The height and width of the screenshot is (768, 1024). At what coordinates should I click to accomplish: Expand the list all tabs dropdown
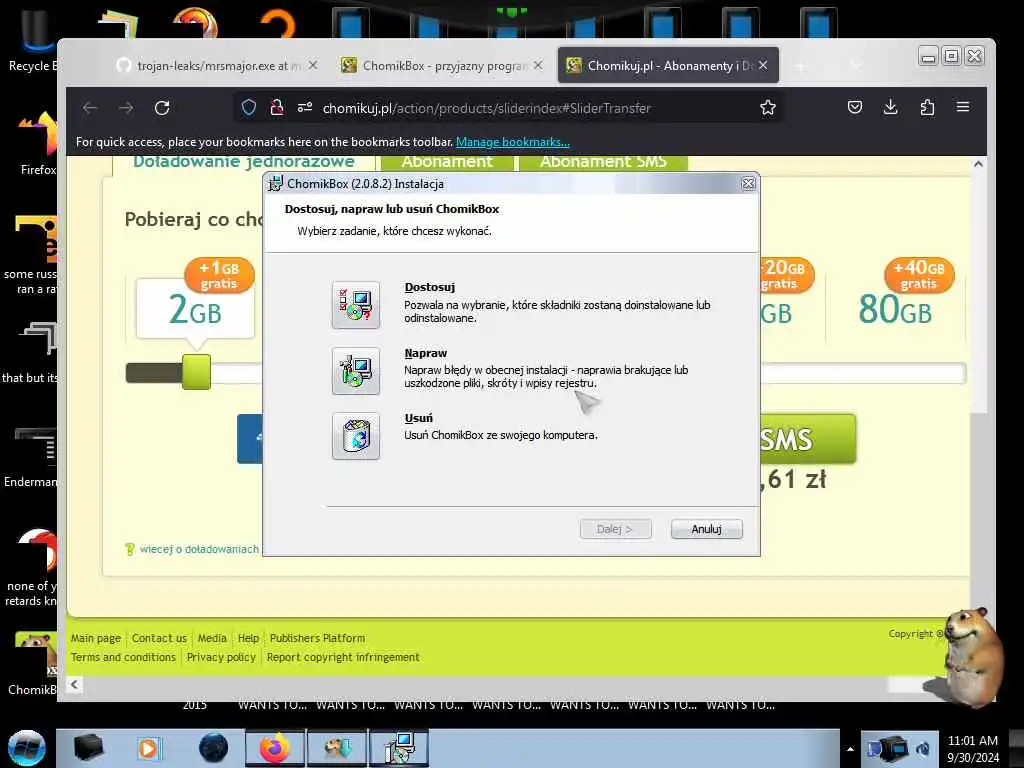click(x=856, y=65)
